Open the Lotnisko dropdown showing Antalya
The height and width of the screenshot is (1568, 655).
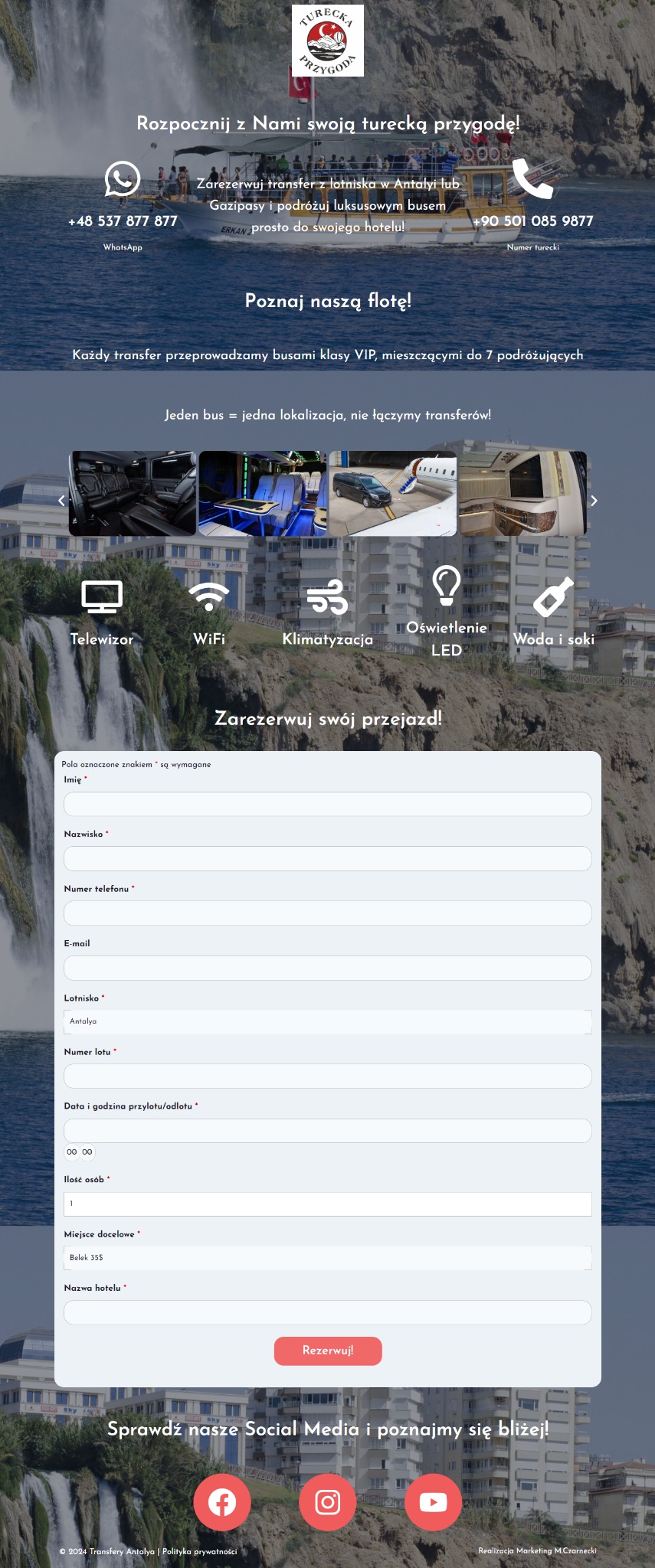coord(328,1021)
